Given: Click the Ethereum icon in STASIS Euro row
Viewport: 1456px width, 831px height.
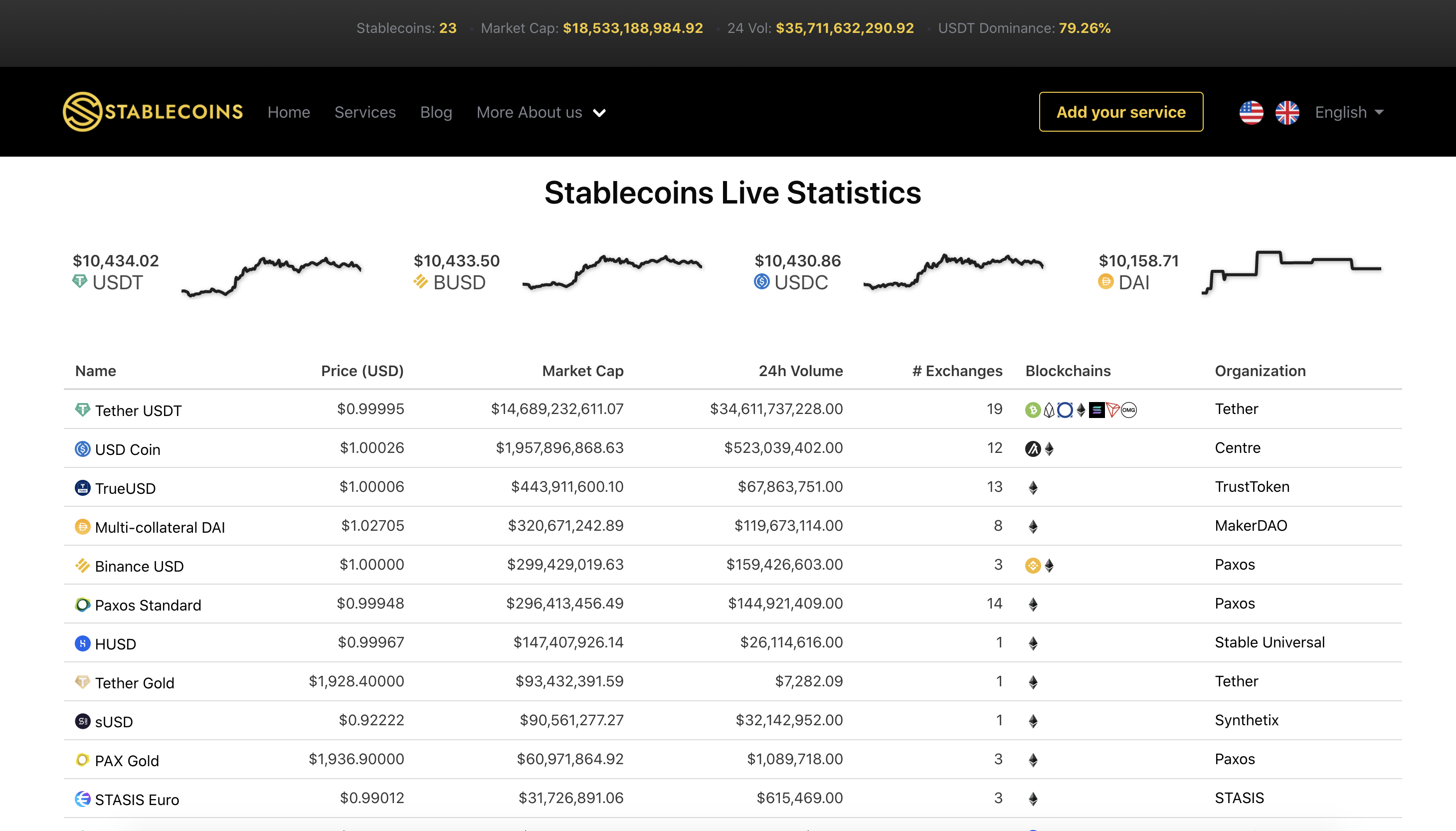Looking at the screenshot, I should (1033, 799).
